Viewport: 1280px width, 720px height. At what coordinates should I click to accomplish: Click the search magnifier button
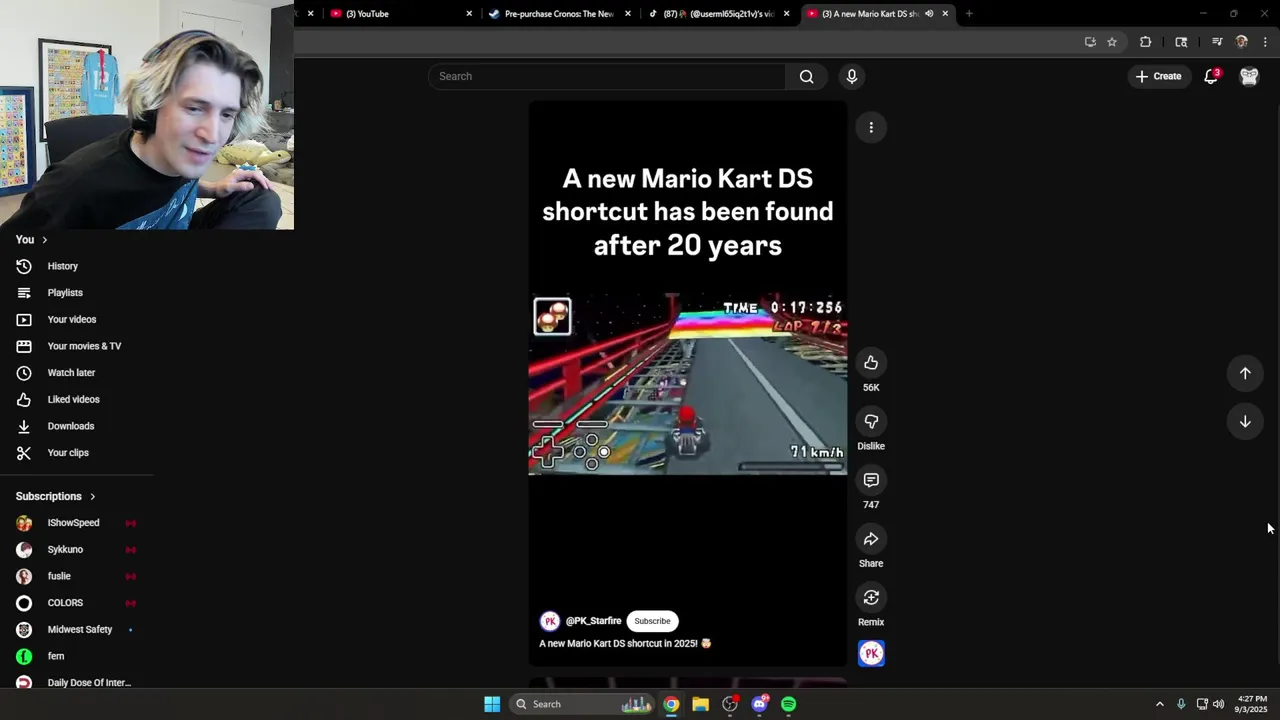pyautogui.click(x=807, y=76)
